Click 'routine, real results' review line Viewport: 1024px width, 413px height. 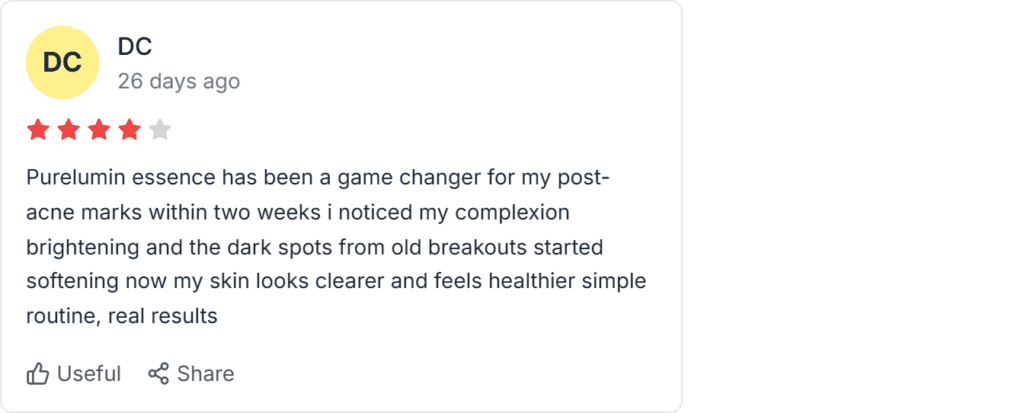point(121,316)
